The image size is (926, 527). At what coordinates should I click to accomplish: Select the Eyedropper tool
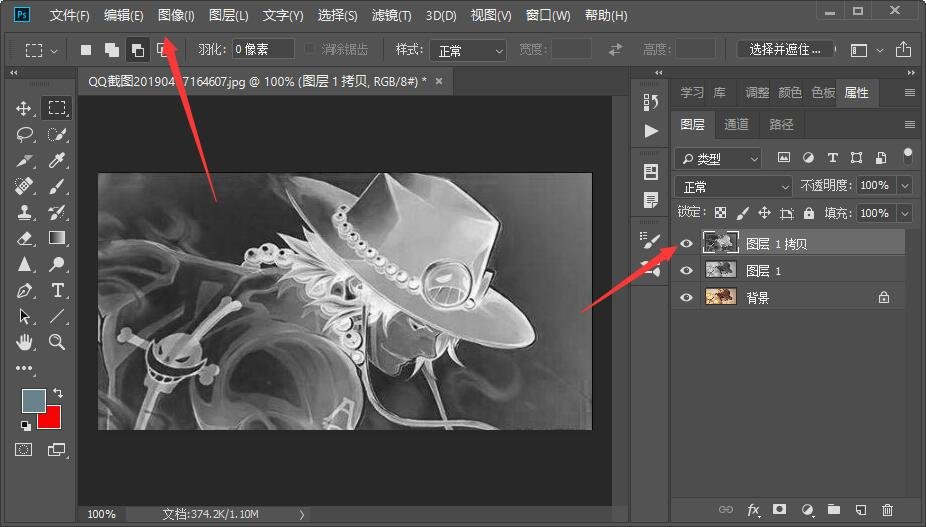point(57,161)
